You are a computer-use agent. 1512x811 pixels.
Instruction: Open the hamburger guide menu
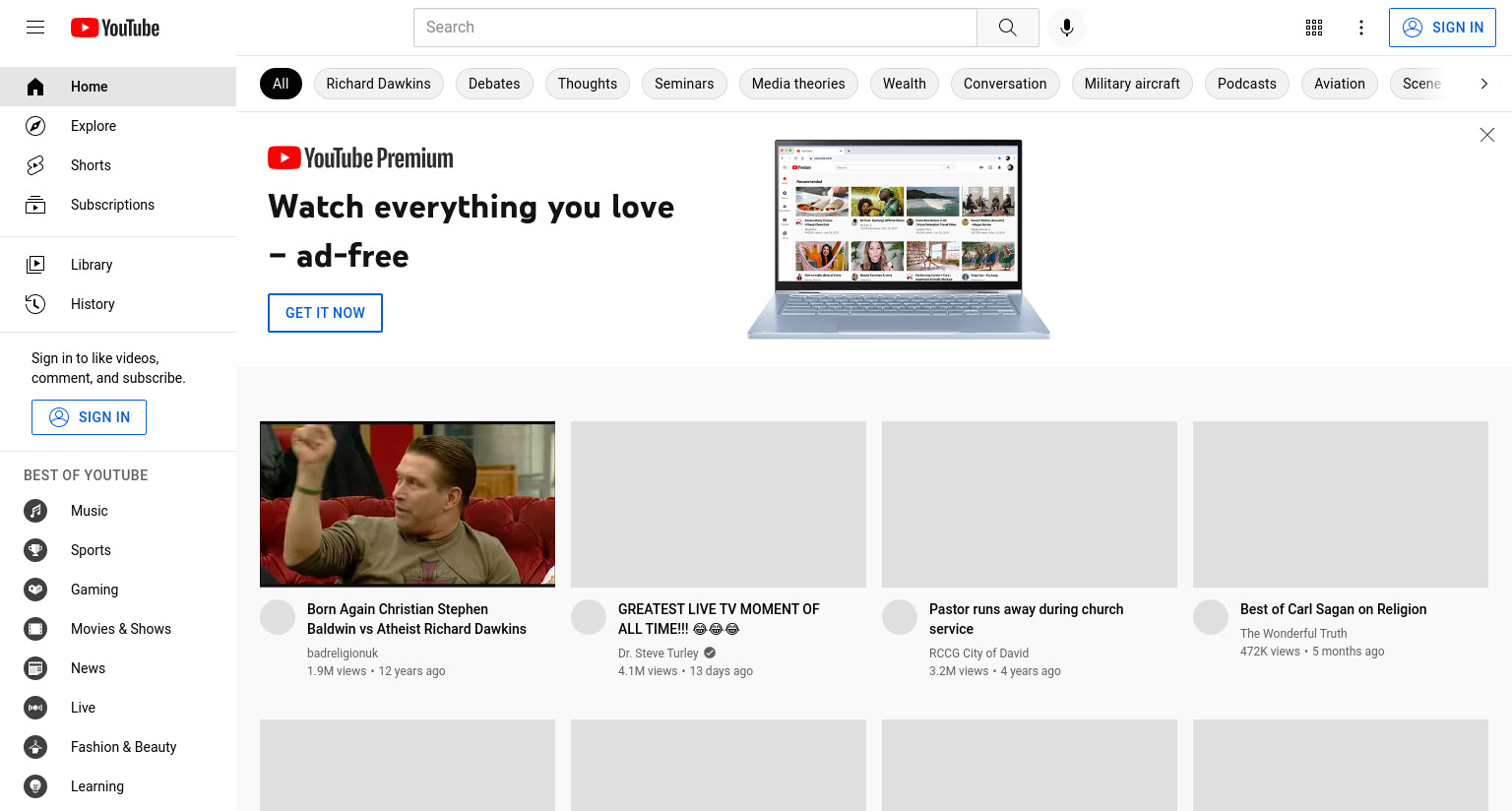coord(35,28)
